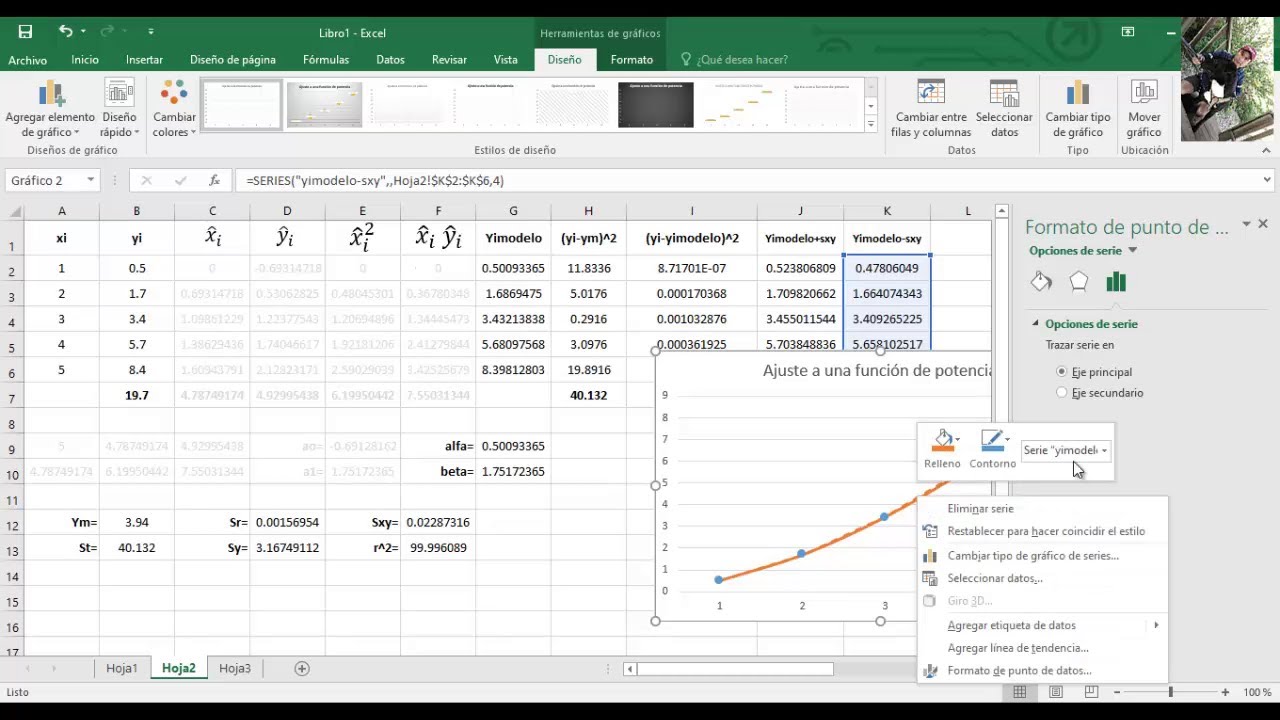
Task: Open the Cambiar colores palette
Action: pos(174,110)
